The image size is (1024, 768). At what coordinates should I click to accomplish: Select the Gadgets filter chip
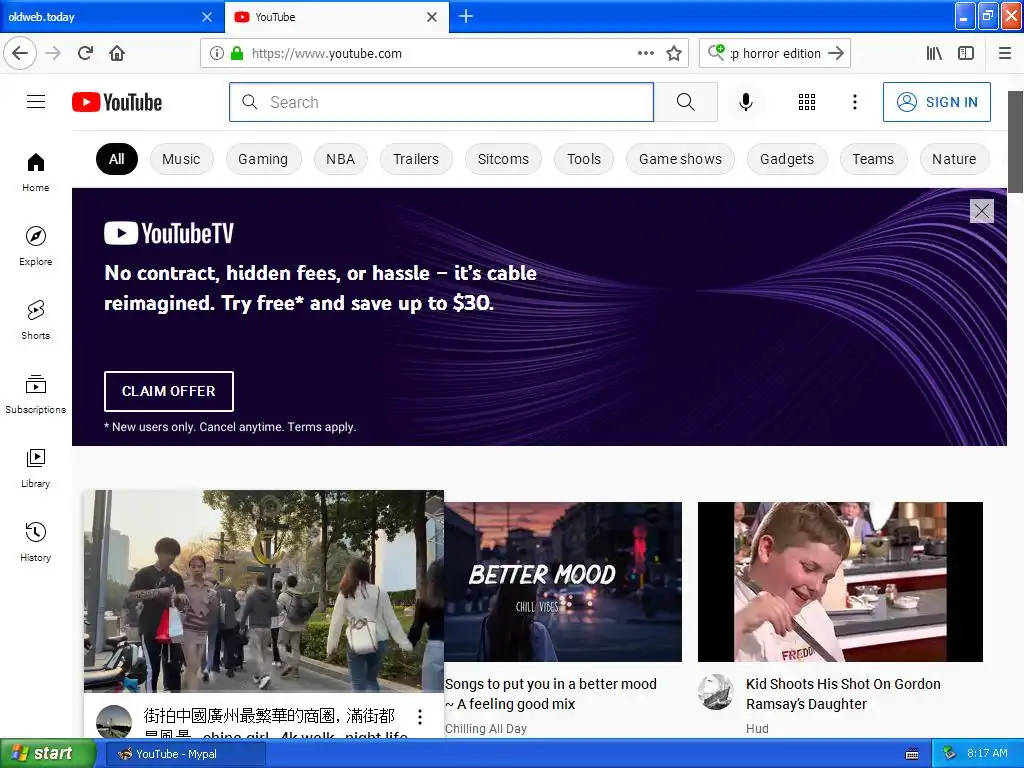787,159
